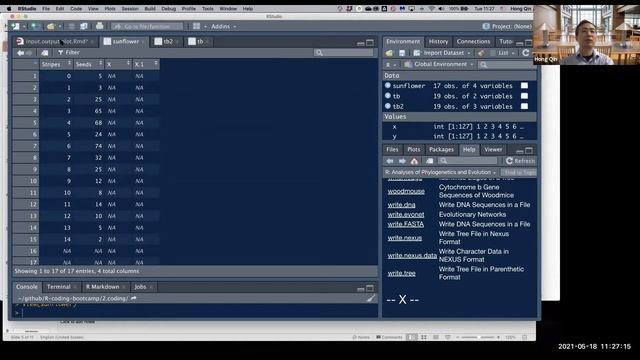640x360 pixels.
Task: Click the broom clear objects icon in Environment
Action: tap(481, 53)
